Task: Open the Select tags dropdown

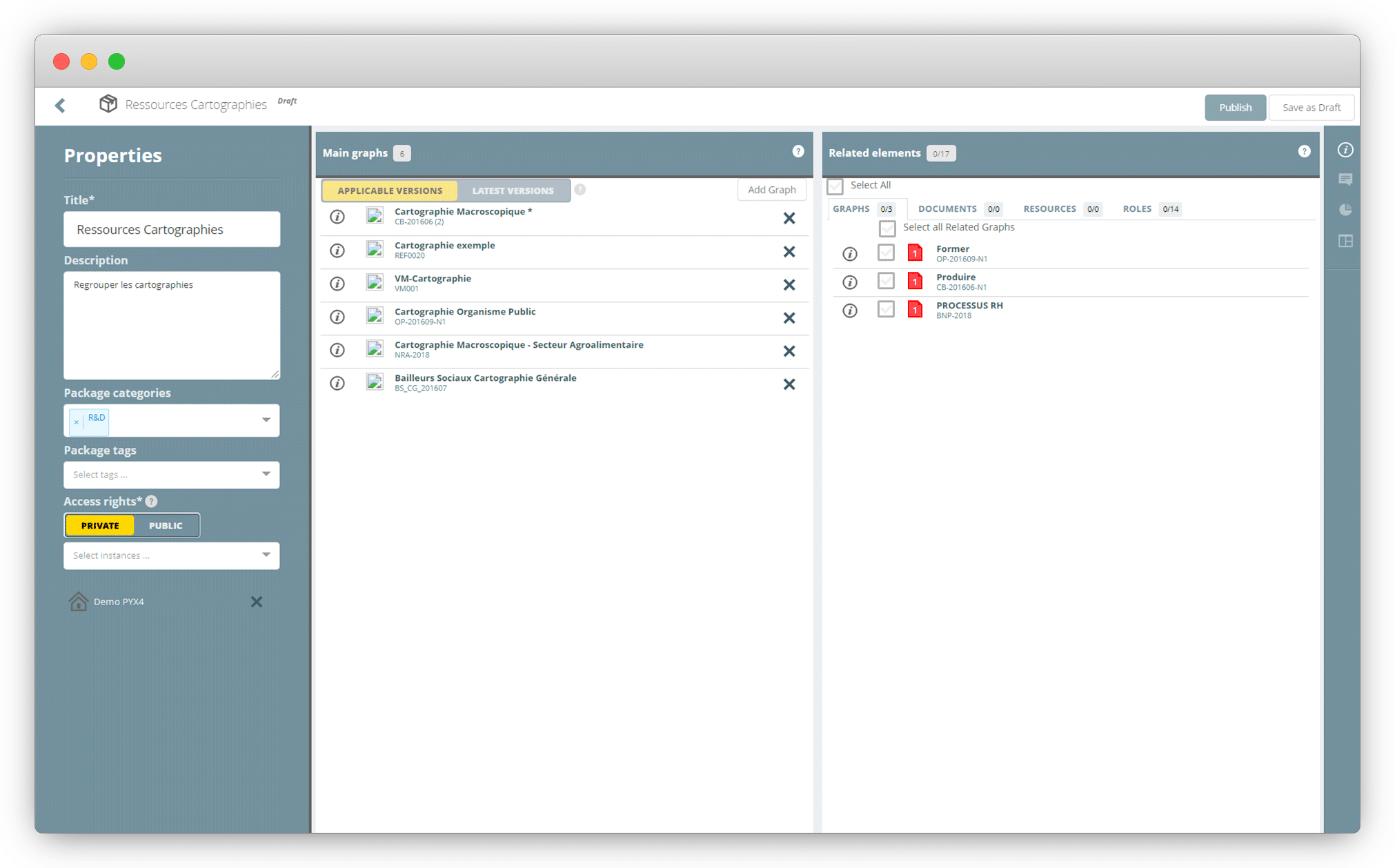Action: pos(171,475)
